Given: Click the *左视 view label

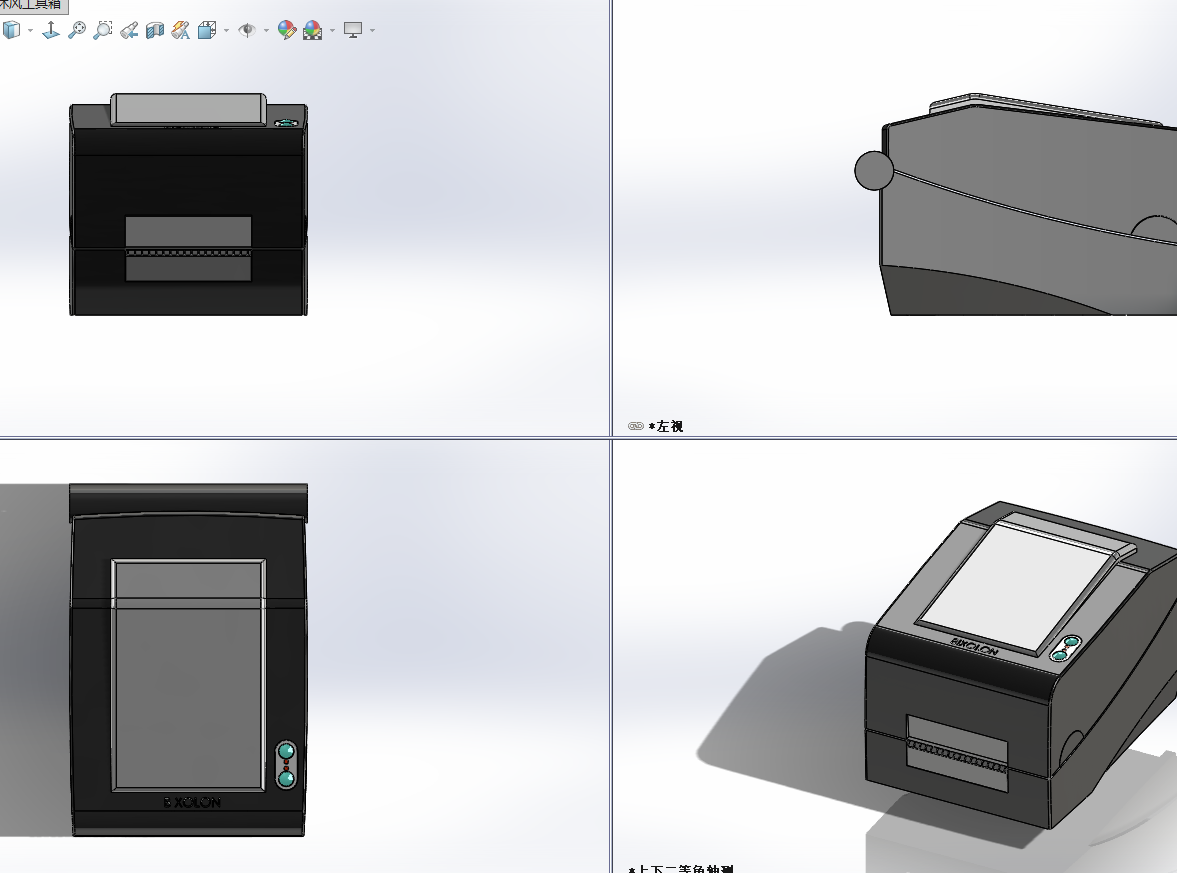Looking at the screenshot, I should [666, 426].
